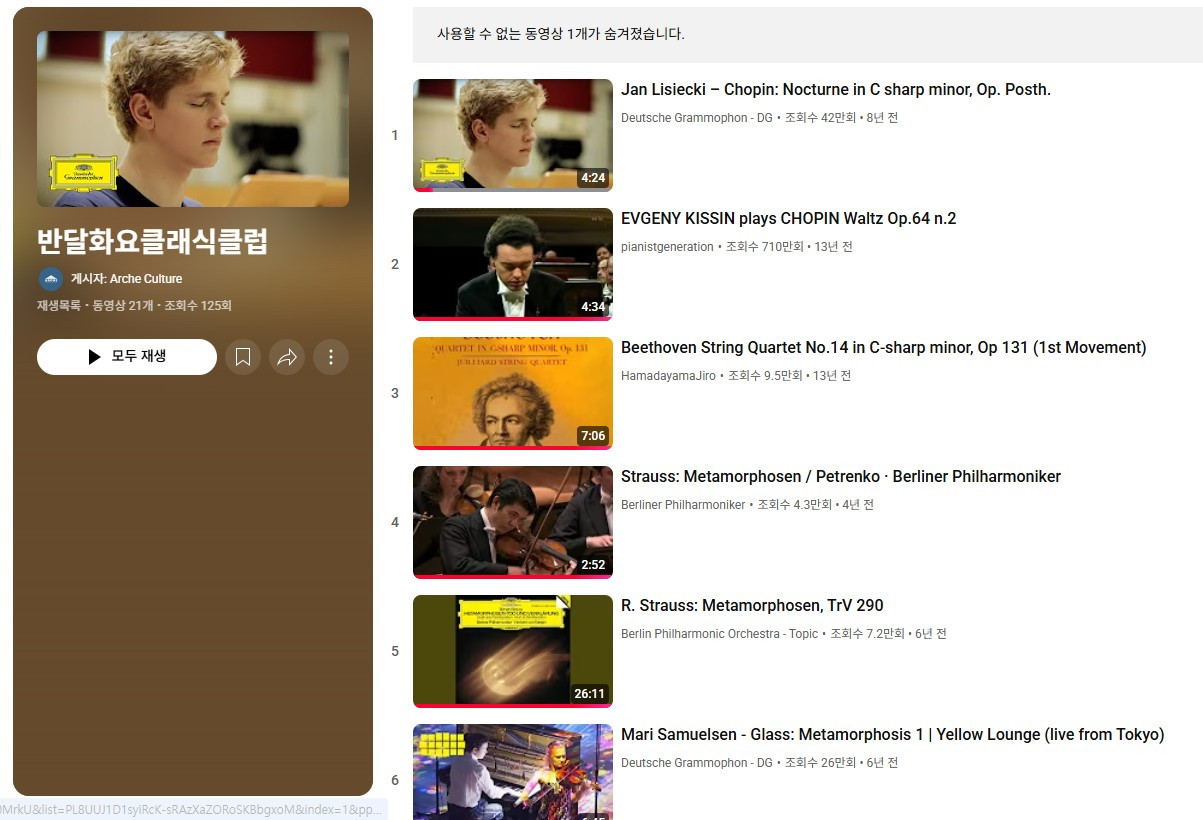Visit the Berliner Philharmoniker channel

tap(683, 505)
